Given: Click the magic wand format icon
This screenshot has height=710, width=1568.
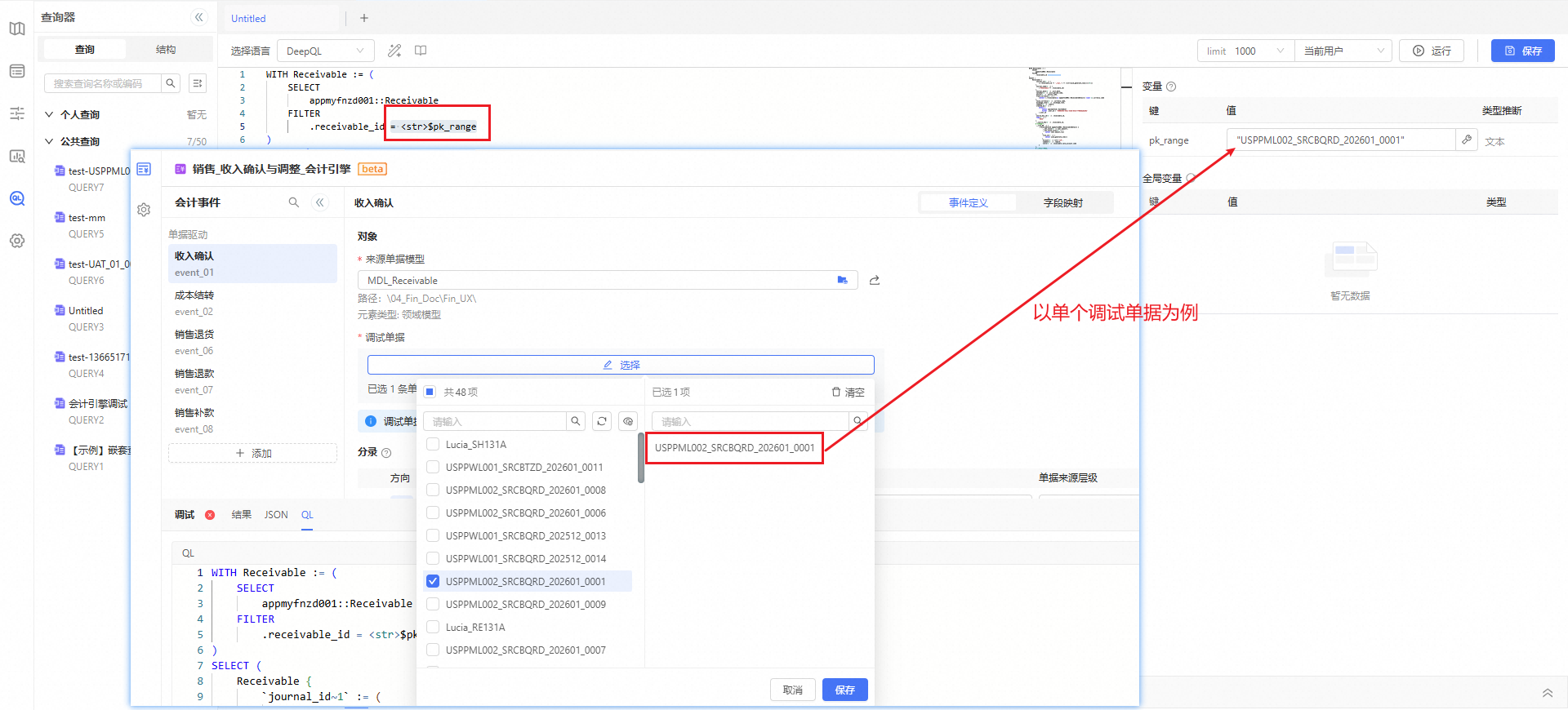Looking at the screenshot, I should click(x=394, y=51).
